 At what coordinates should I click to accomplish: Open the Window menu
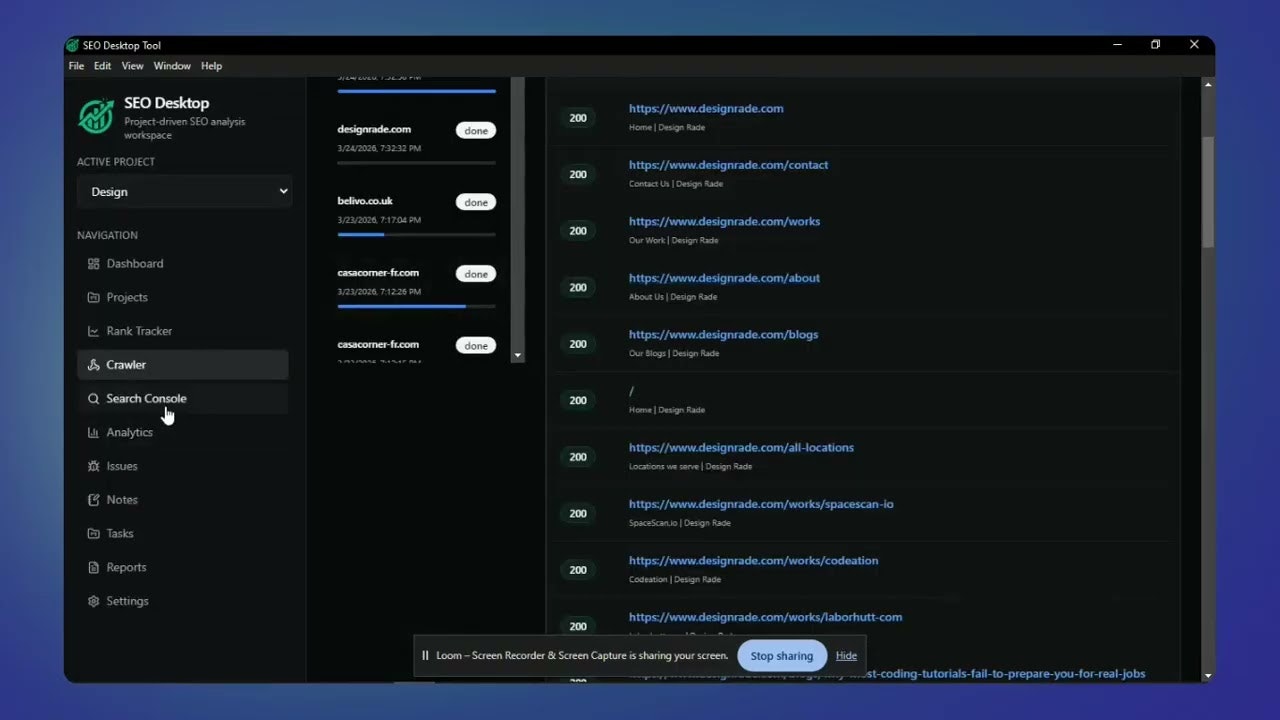[172, 66]
